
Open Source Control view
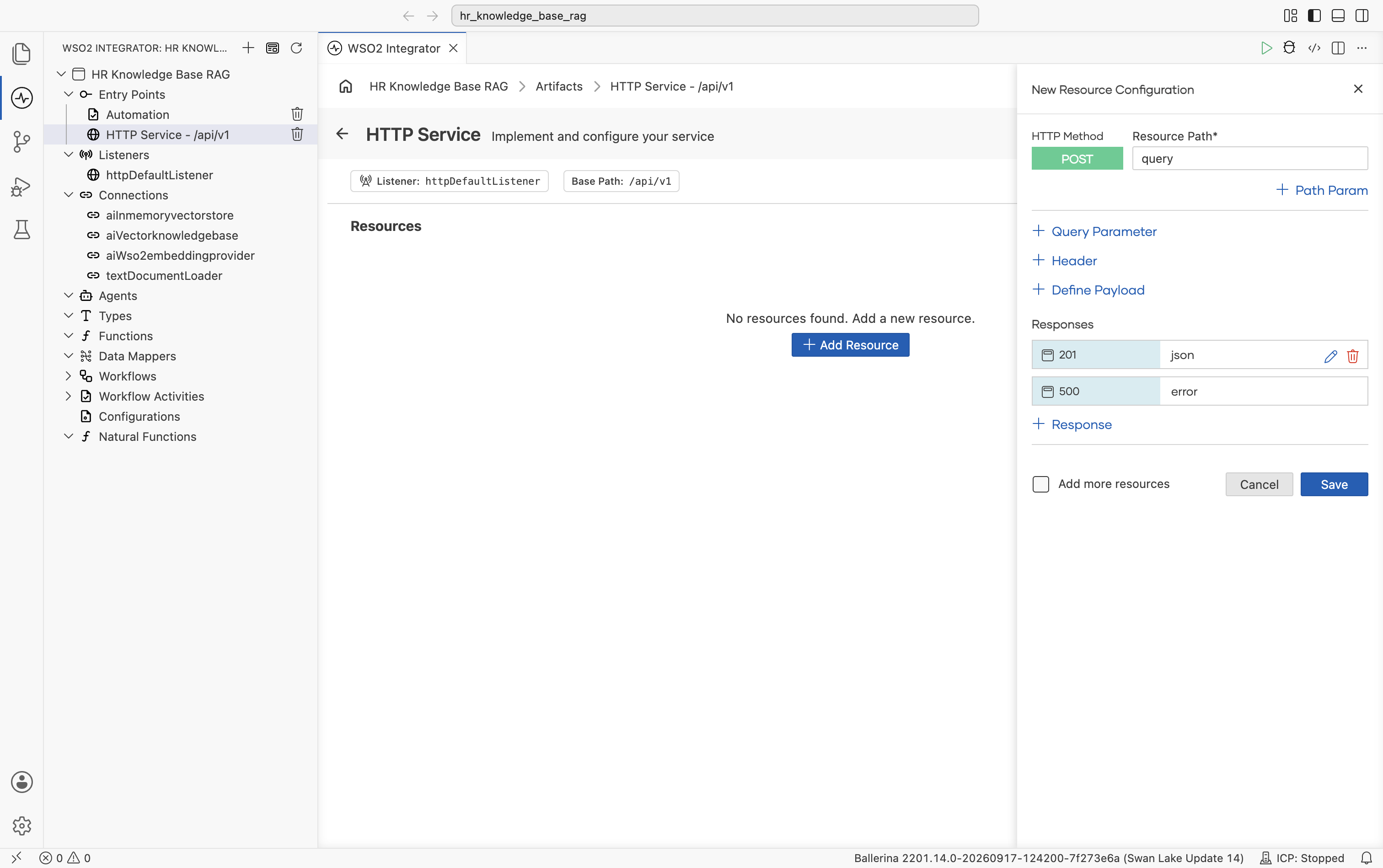tap(21, 142)
